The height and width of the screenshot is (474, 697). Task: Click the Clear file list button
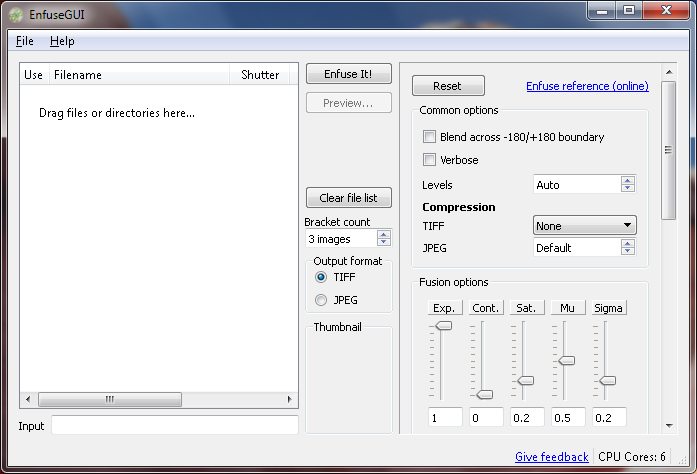348,198
